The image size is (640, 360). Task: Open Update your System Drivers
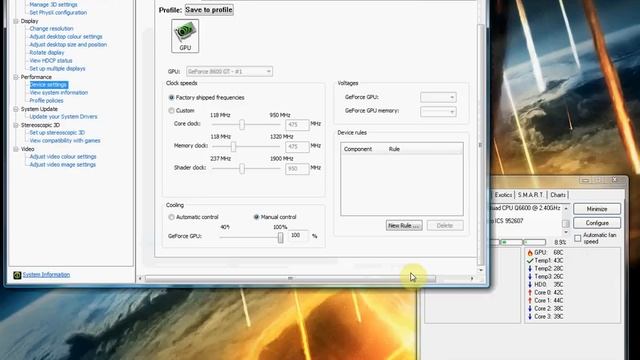coord(63,117)
